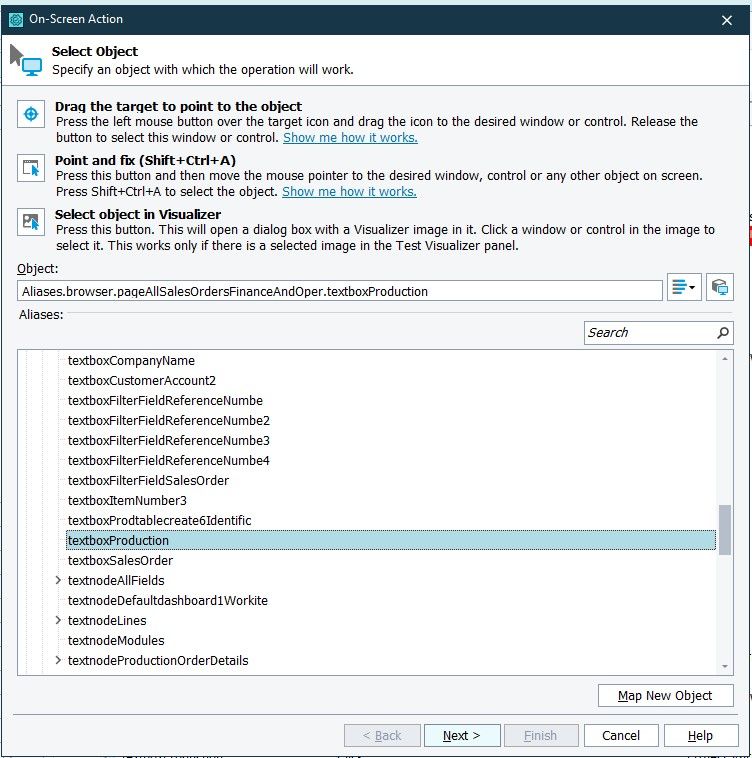Select the highlighted textboxProduction item
This screenshot has width=752, height=758.
pos(390,540)
